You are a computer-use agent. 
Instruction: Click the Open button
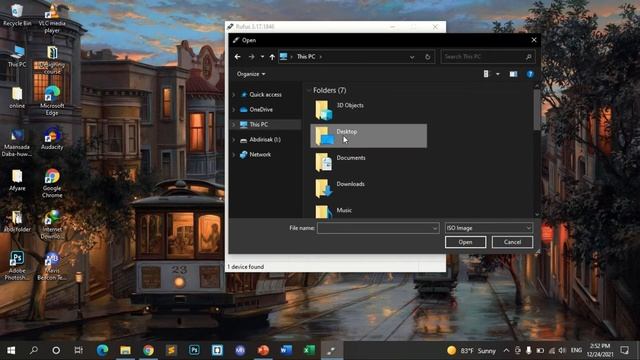pos(465,242)
